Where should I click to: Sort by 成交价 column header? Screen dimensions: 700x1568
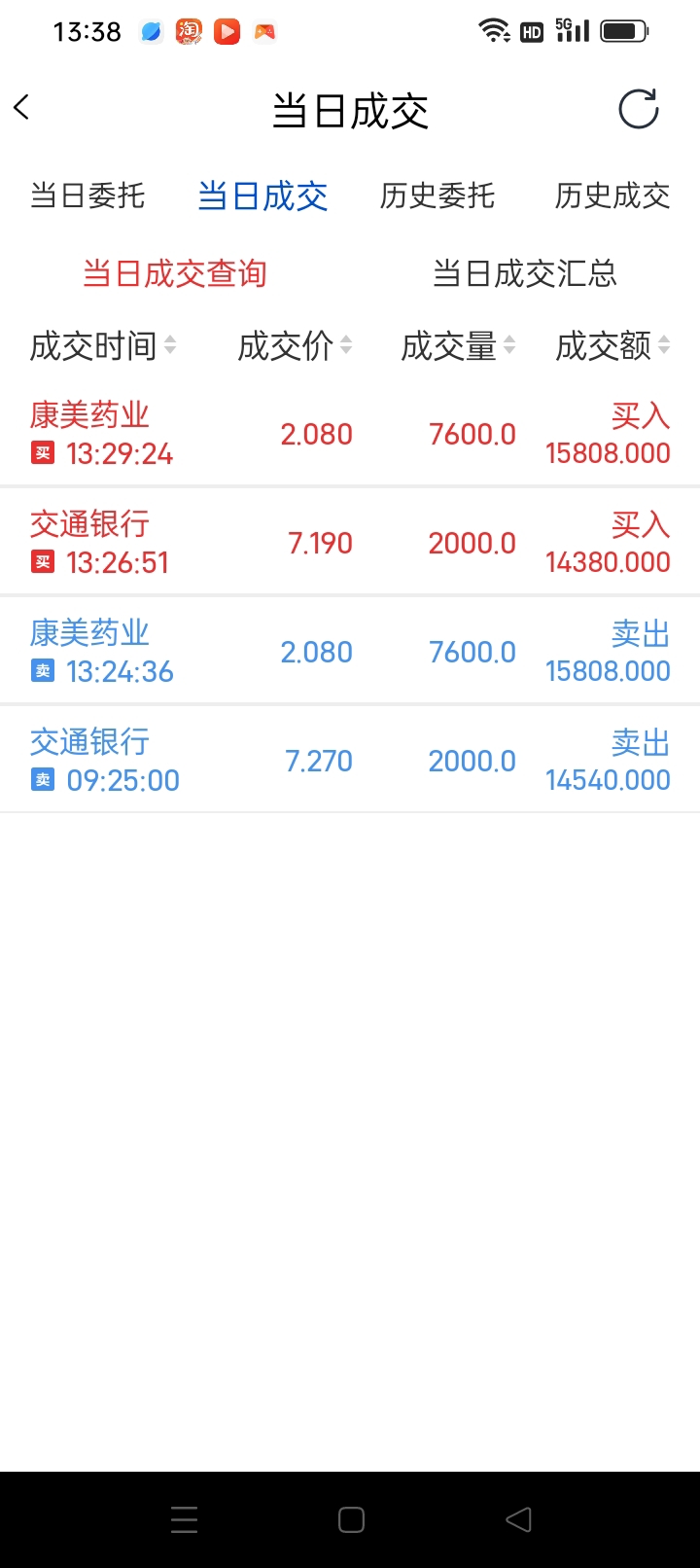[x=295, y=345]
